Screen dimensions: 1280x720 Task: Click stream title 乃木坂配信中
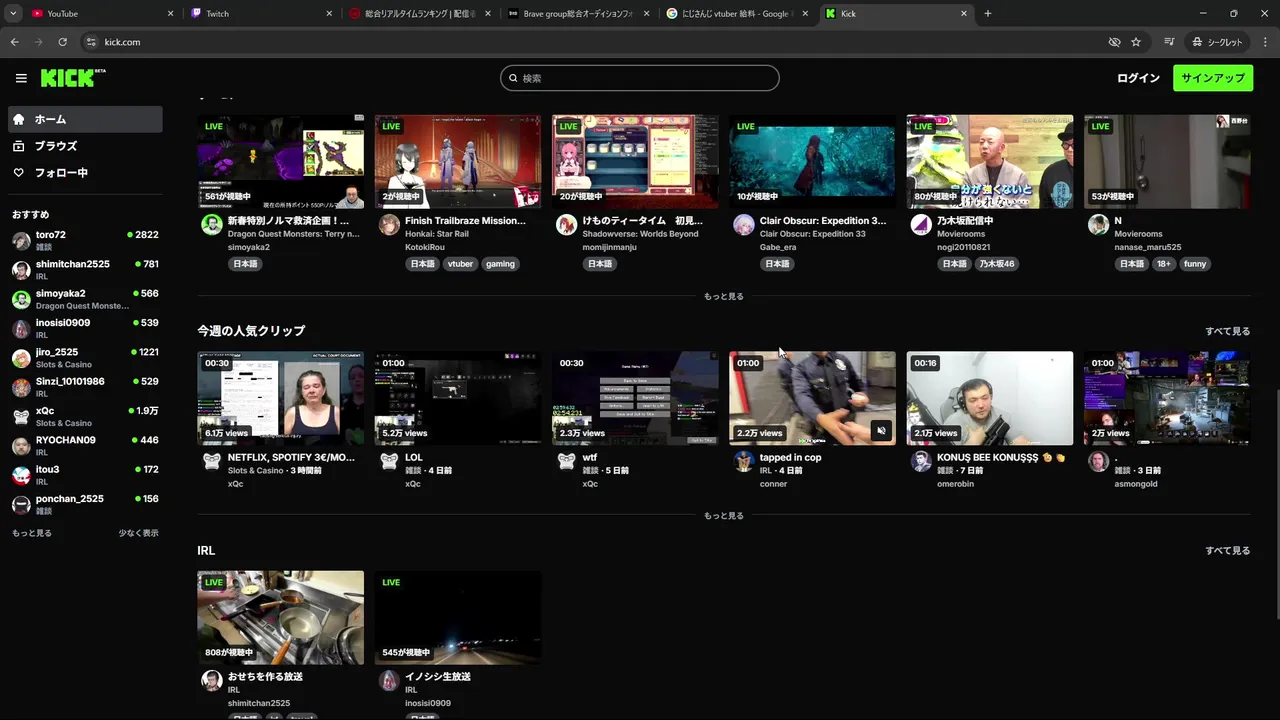tap(965, 221)
